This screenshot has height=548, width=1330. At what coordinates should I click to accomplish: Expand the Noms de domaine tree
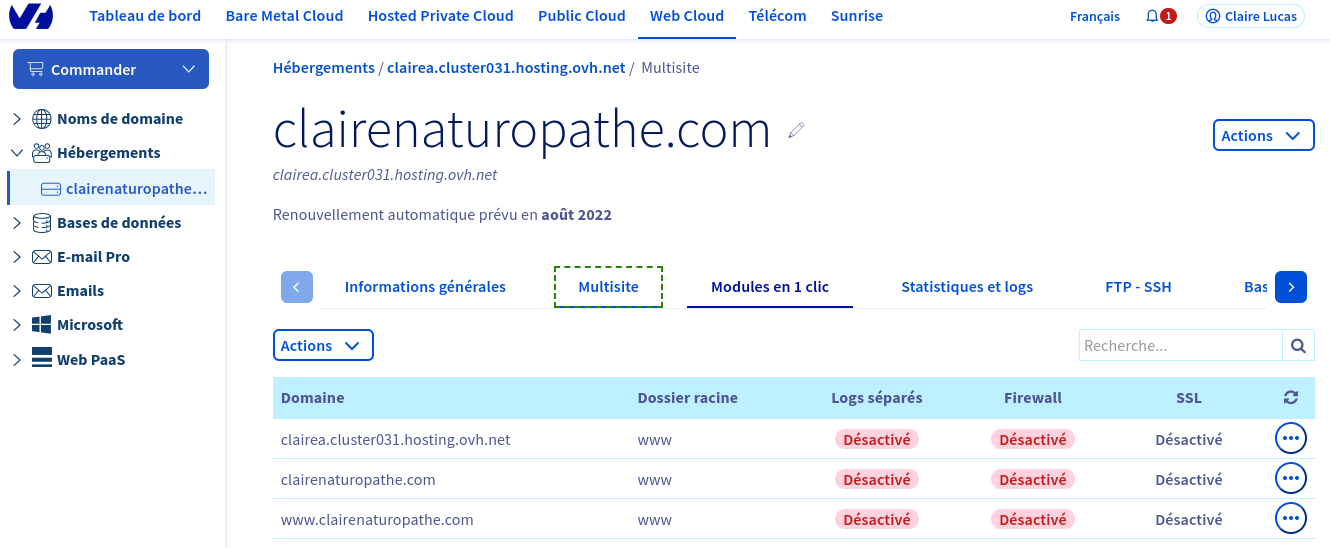[17, 119]
